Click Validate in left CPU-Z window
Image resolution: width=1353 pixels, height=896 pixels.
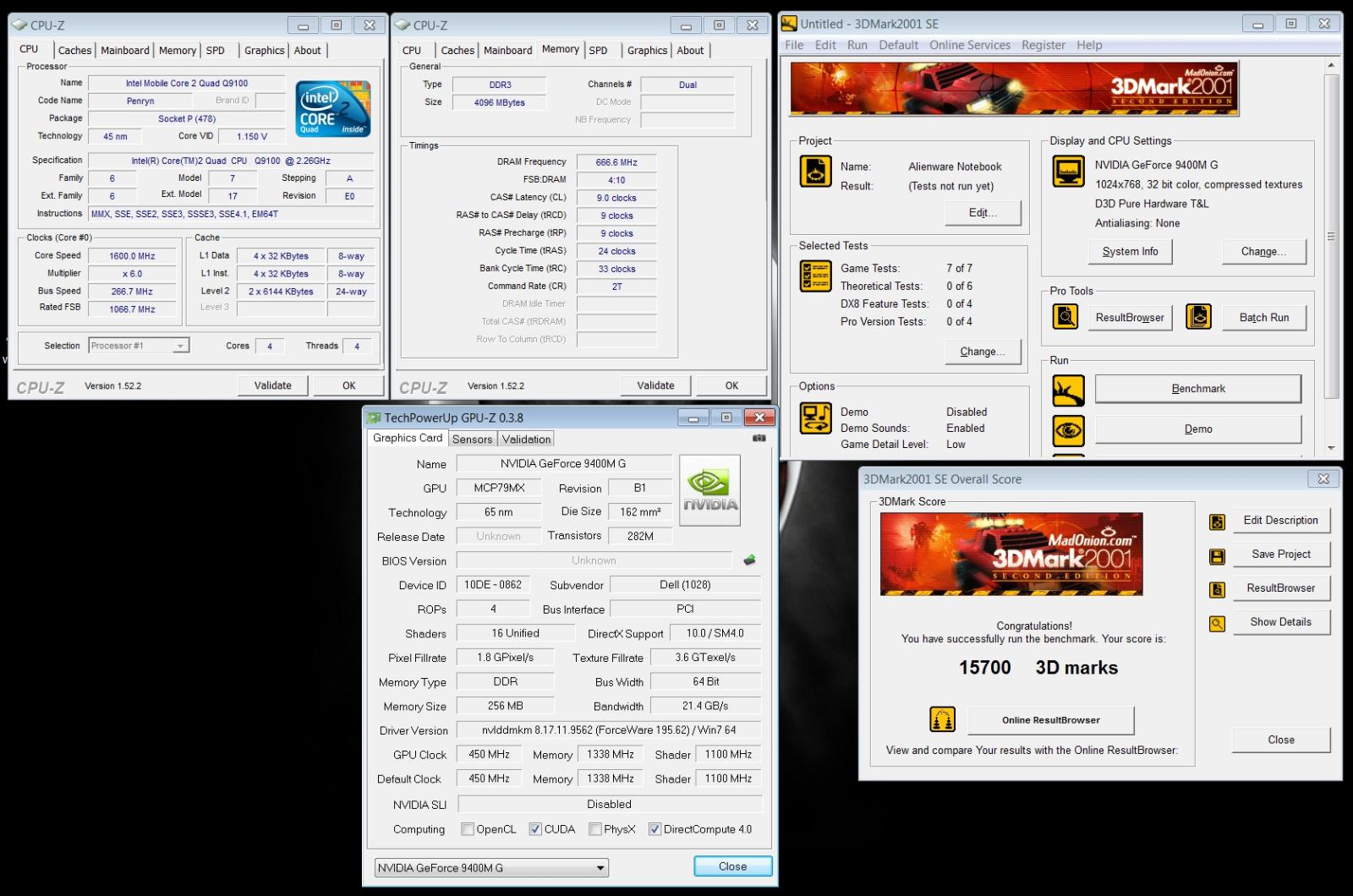point(273,385)
